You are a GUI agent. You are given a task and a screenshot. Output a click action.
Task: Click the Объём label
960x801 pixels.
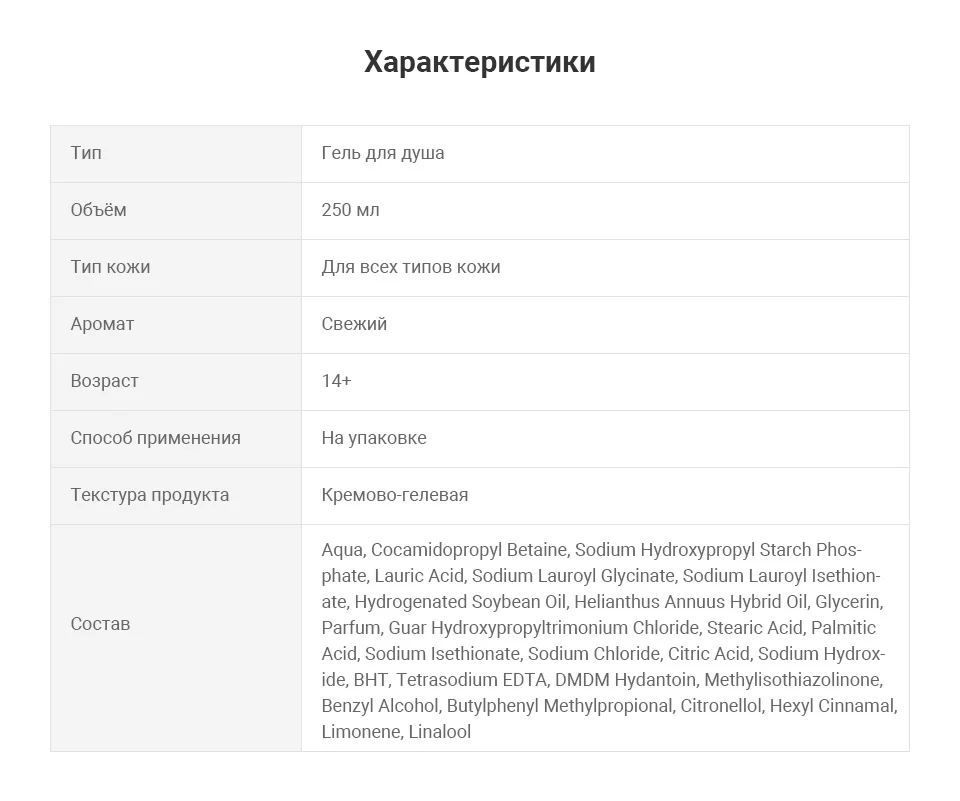98,210
